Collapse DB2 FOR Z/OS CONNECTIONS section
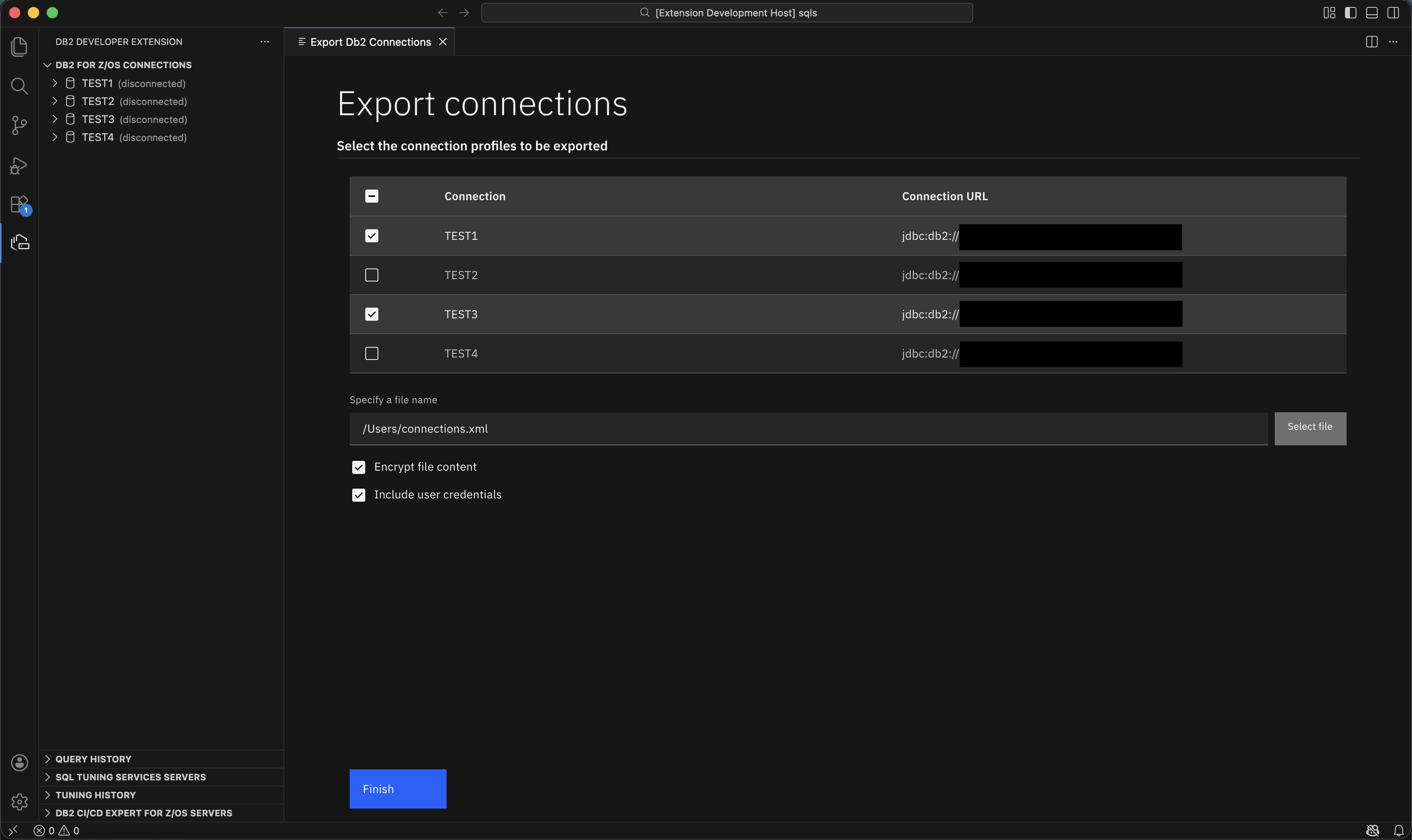This screenshot has width=1412, height=840. [47, 65]
